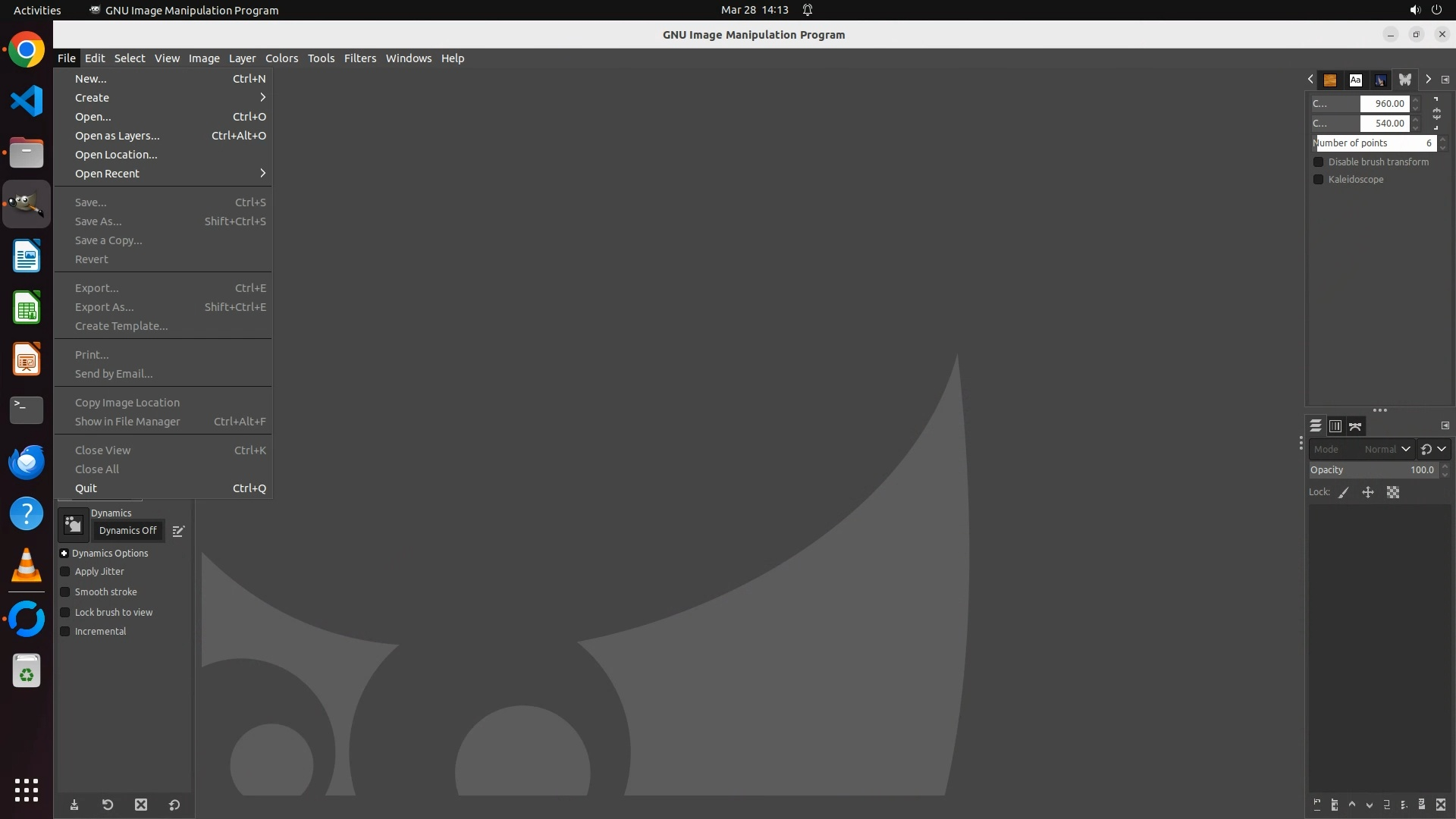Image resolution: width=1456 pixels, height=819 pixels.
Task: Check Disable brush transform option
Action: 1318,162
